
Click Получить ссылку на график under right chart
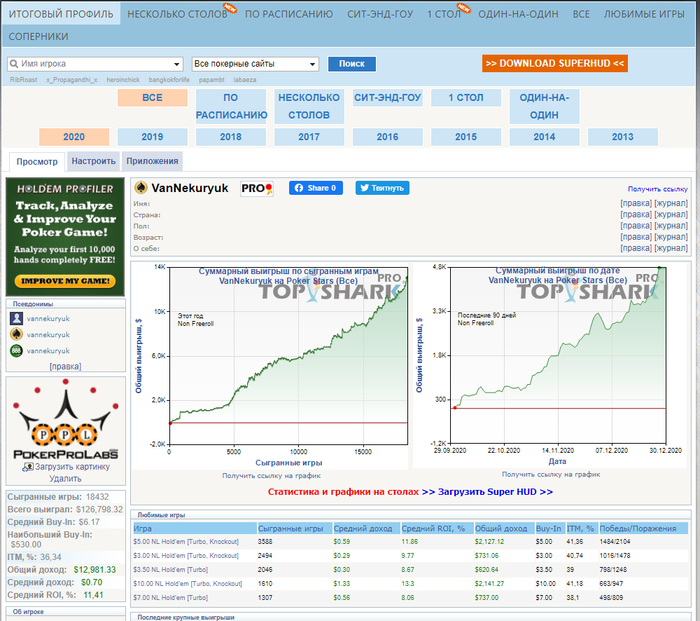(x=551, y=475)
